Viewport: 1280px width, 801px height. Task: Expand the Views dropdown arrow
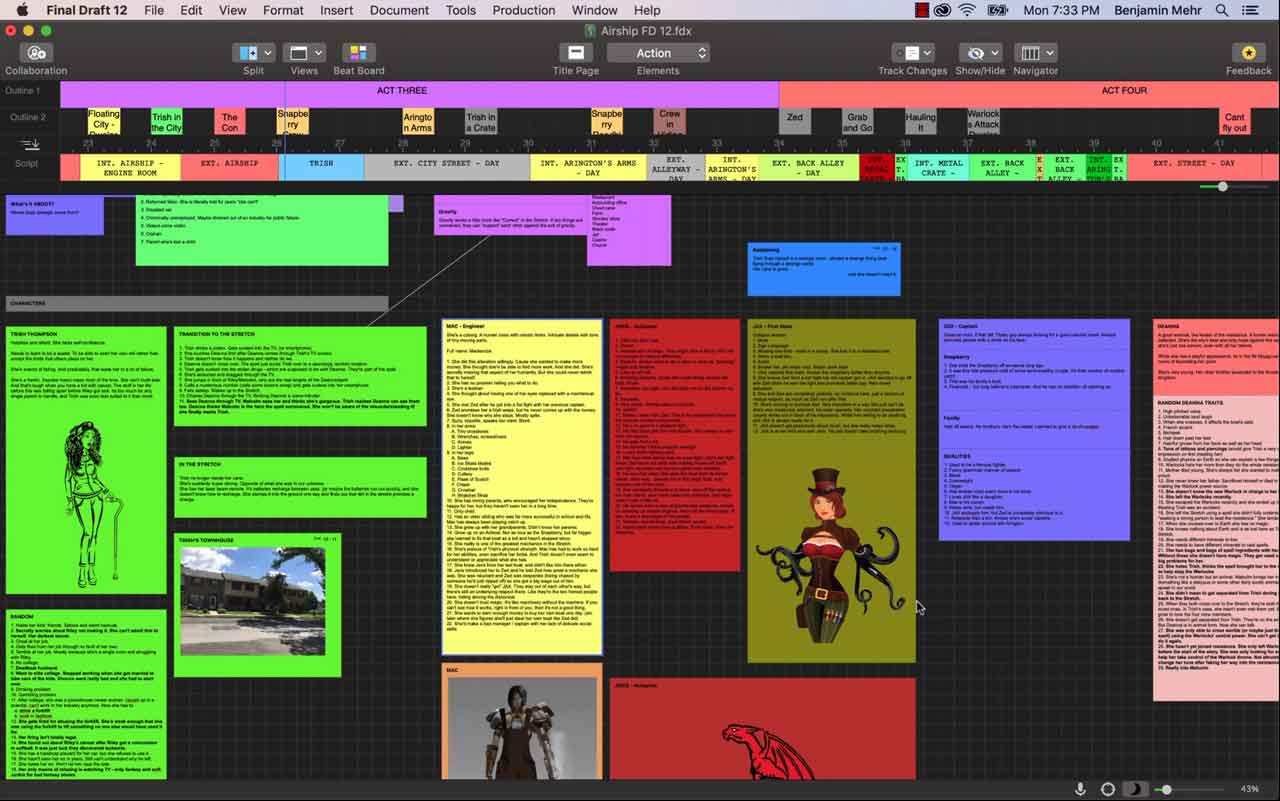tap(319, 53)
